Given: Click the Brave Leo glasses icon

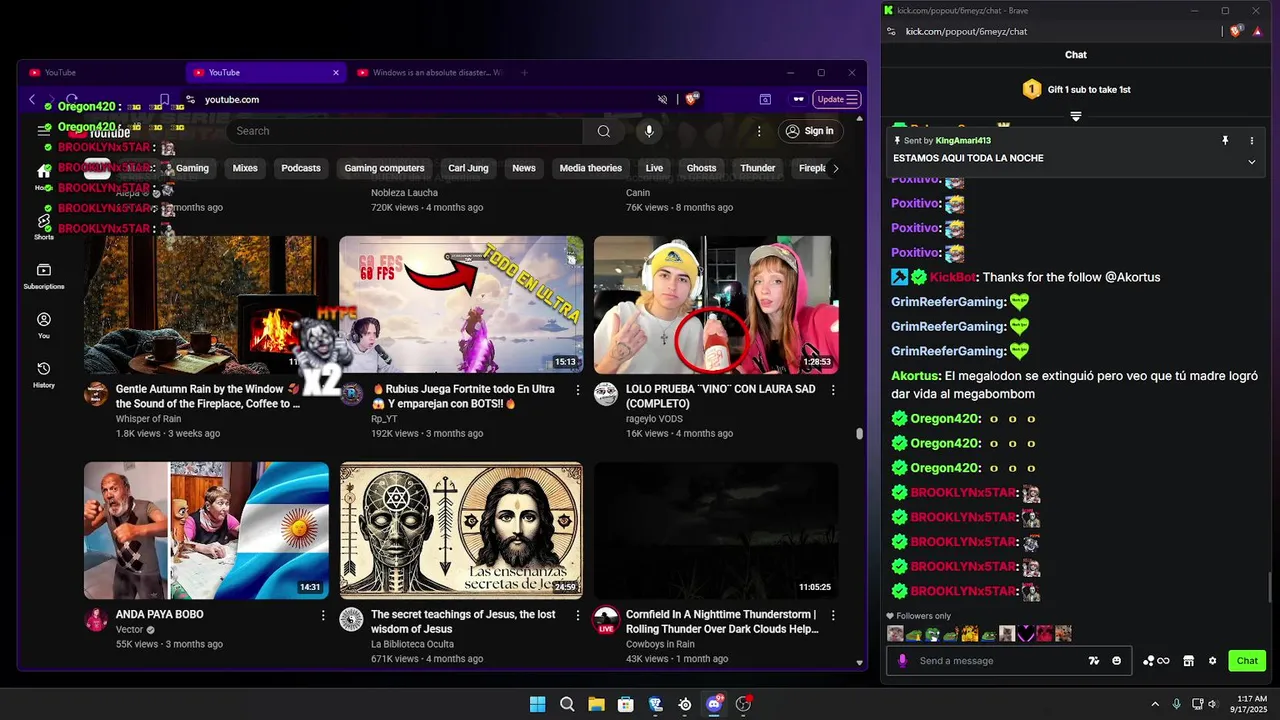Looking at the screenshot, I should tap(798, 99).
